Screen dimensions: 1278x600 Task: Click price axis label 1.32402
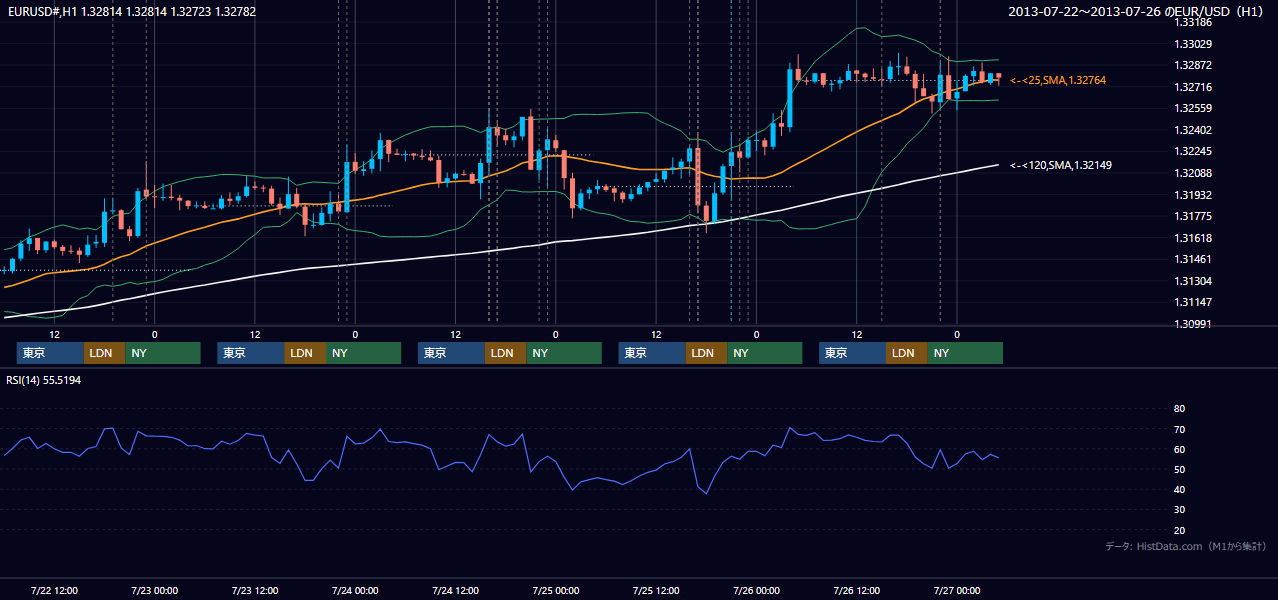pyautogui.click(x=1192, y=130)
